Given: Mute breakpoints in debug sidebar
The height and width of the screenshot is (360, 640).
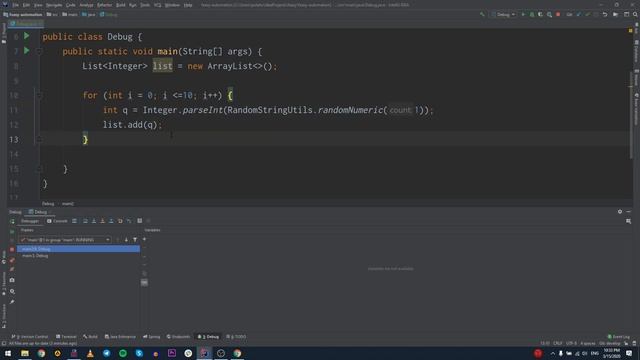Looking at the screenshot, I should 12,269.
